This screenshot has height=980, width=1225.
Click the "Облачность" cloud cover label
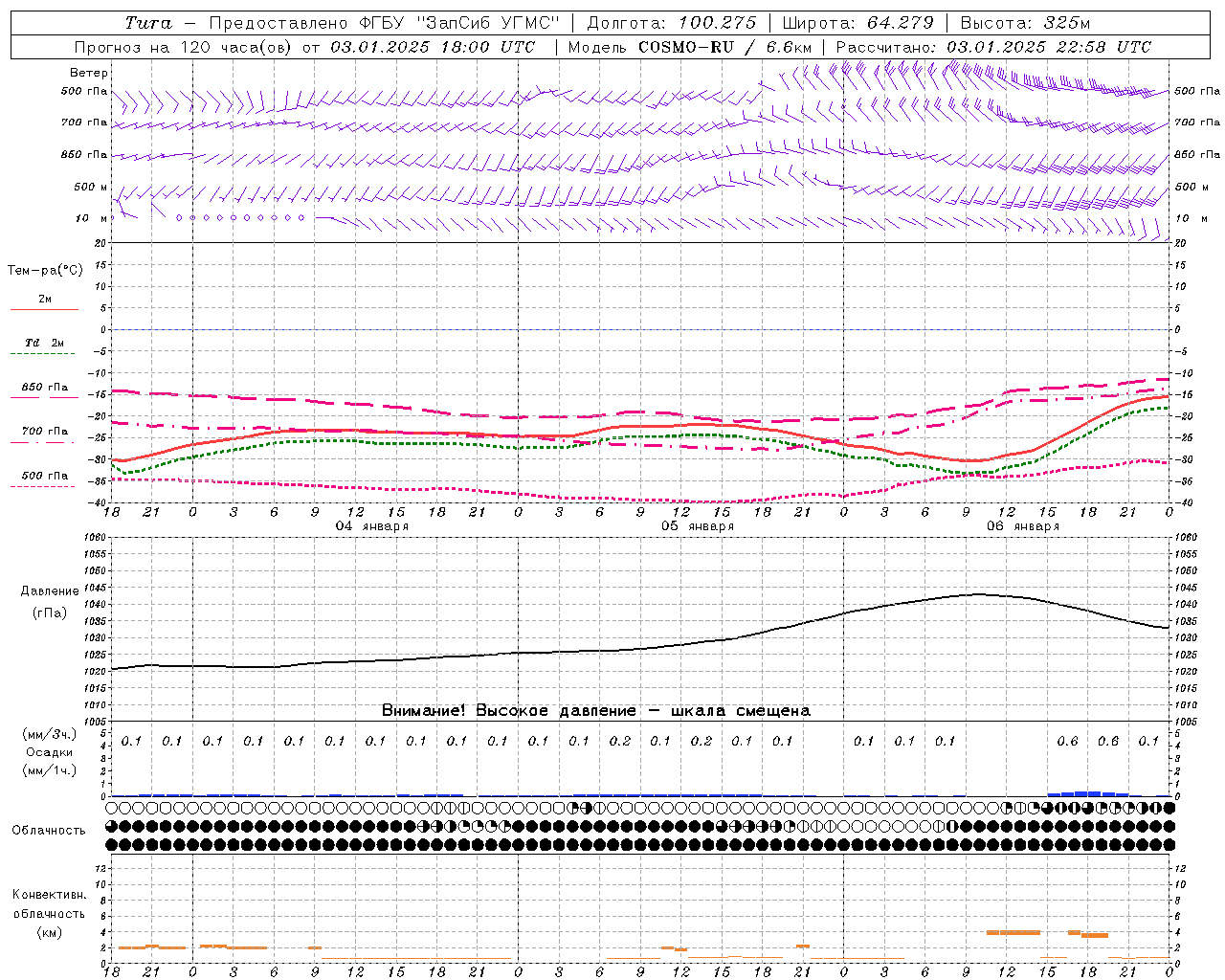pos(49,831)
